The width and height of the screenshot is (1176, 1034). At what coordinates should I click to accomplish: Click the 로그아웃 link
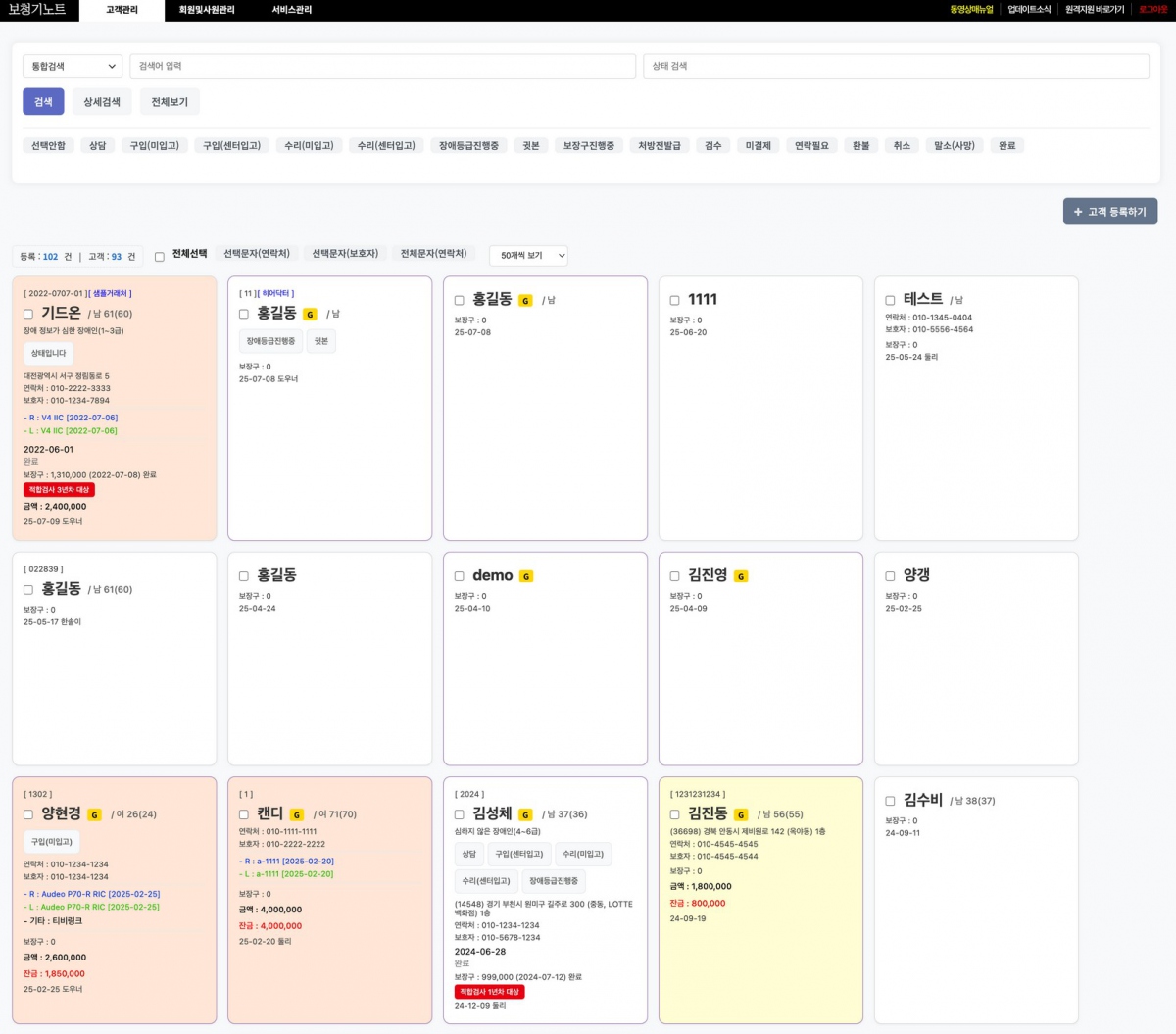(1152, 10)
